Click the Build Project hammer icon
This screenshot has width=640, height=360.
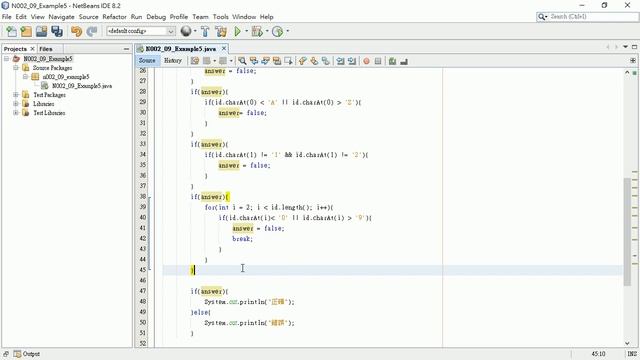pos(205,31)
